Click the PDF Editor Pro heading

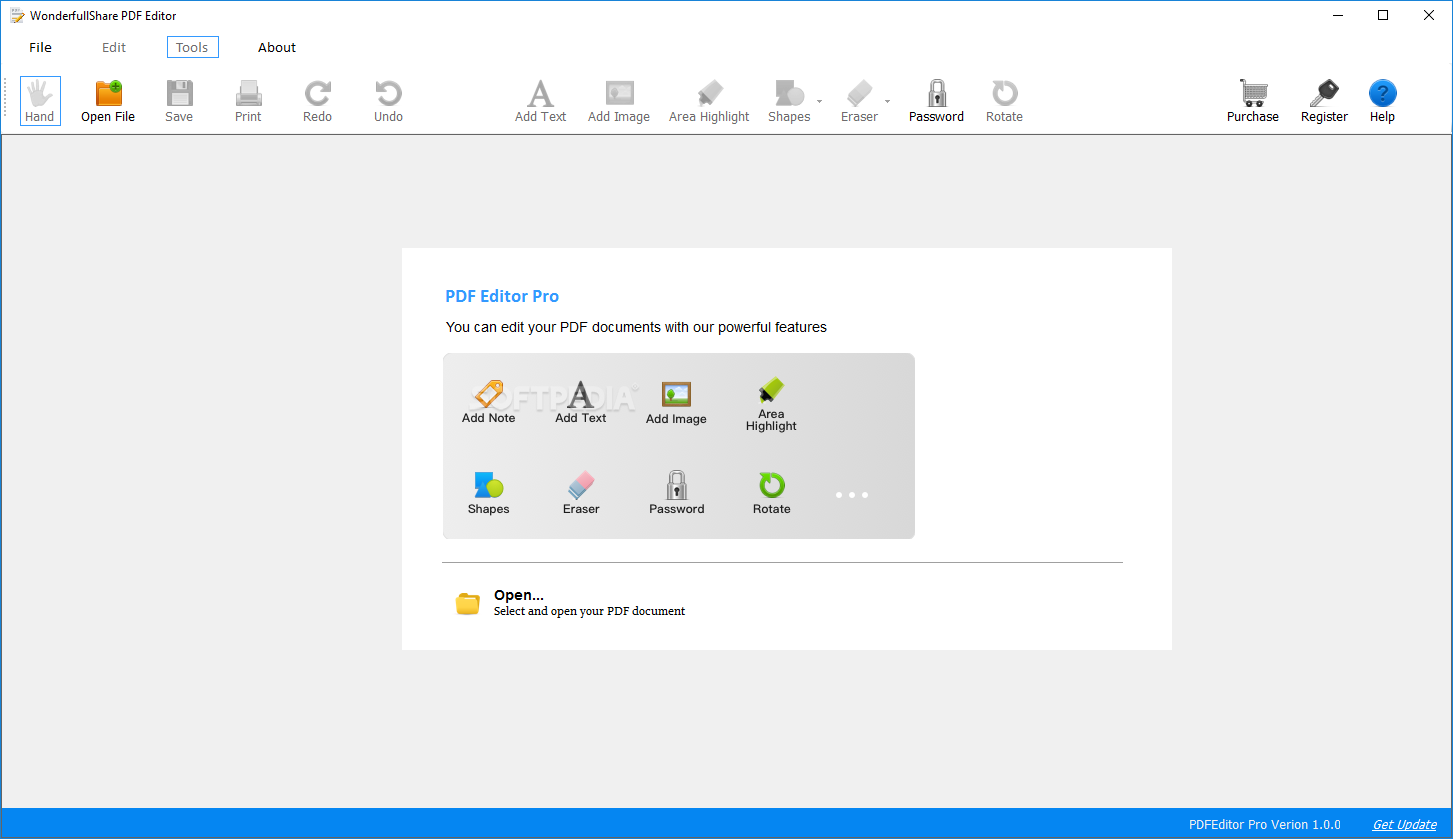pos(502,296)
